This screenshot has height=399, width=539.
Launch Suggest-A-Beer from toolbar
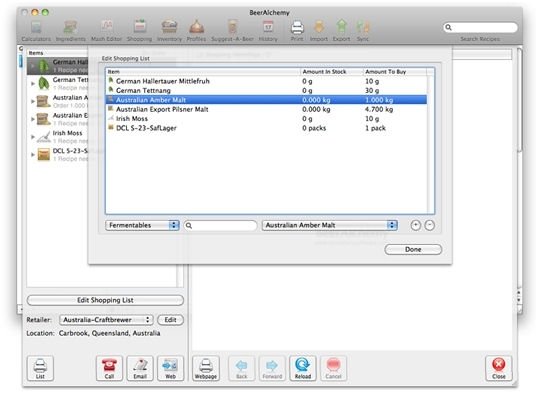click(232, 31)
